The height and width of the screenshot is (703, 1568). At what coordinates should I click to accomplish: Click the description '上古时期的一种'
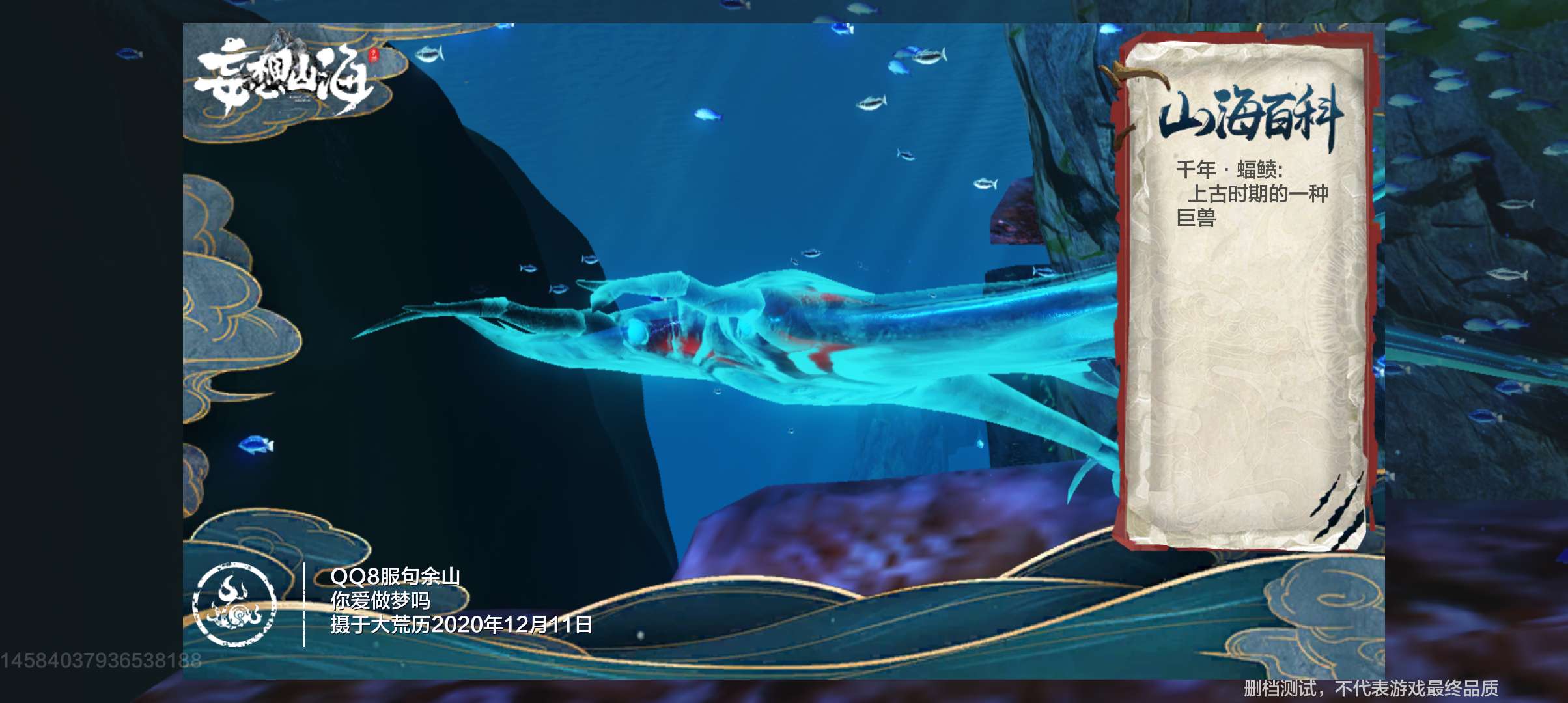(1257, 193)
